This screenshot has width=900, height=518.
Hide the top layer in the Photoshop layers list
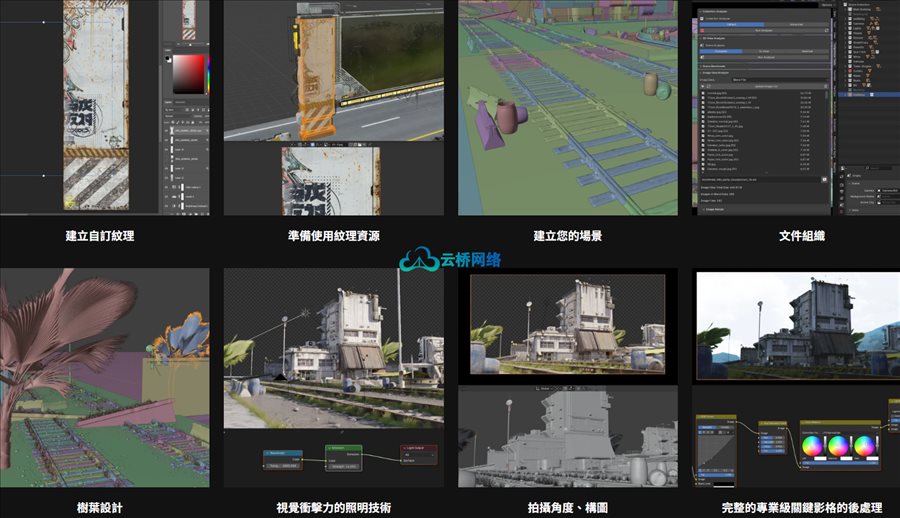click(167, 131)
